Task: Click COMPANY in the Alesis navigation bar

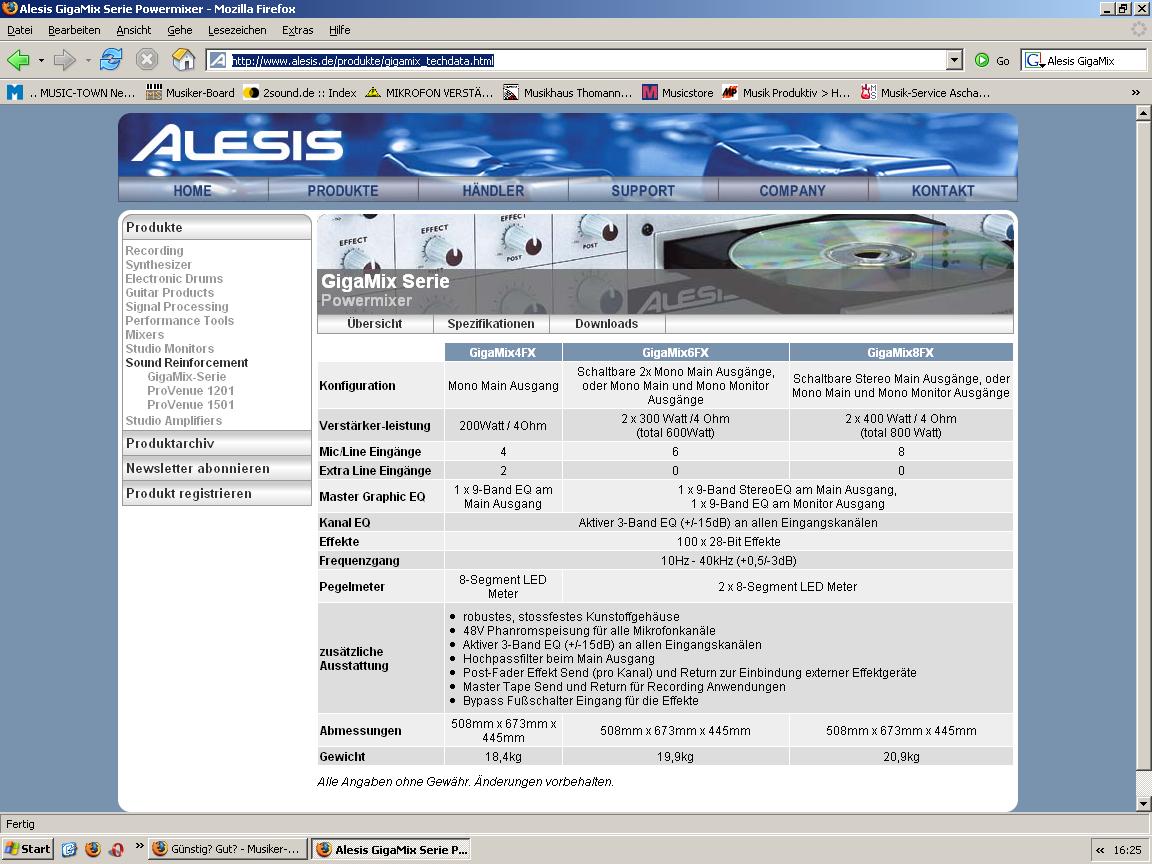Action: coord(793,190)
